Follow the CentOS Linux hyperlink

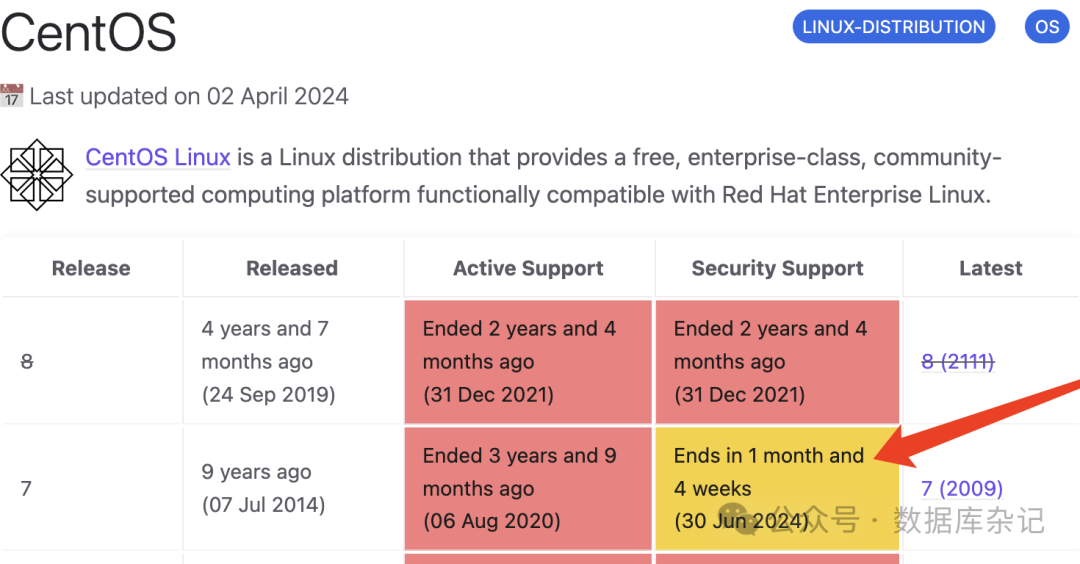pyautogui.click(x=158, y=157)
